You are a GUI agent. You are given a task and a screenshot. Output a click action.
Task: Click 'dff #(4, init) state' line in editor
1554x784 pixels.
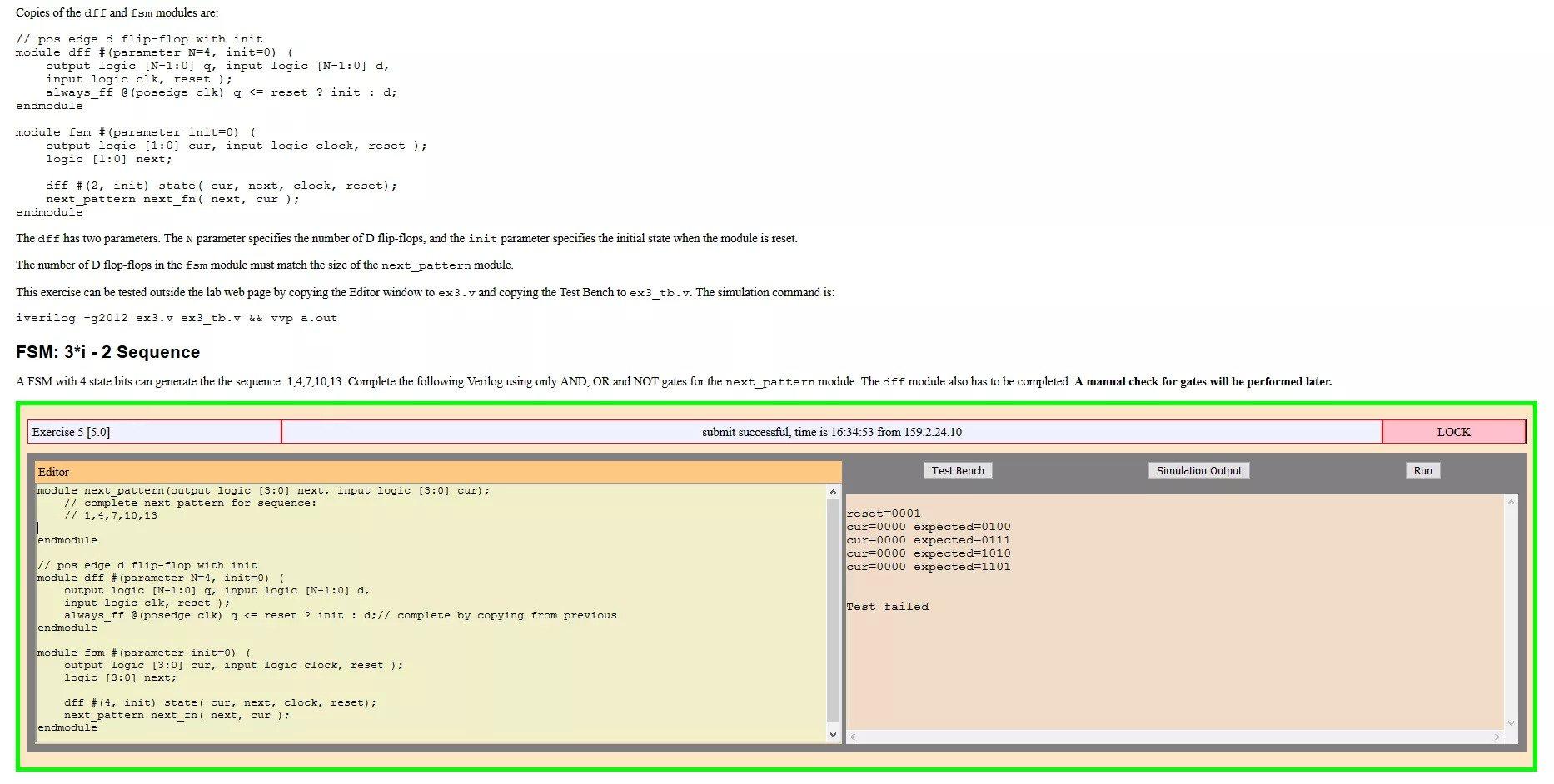point(220,702)
